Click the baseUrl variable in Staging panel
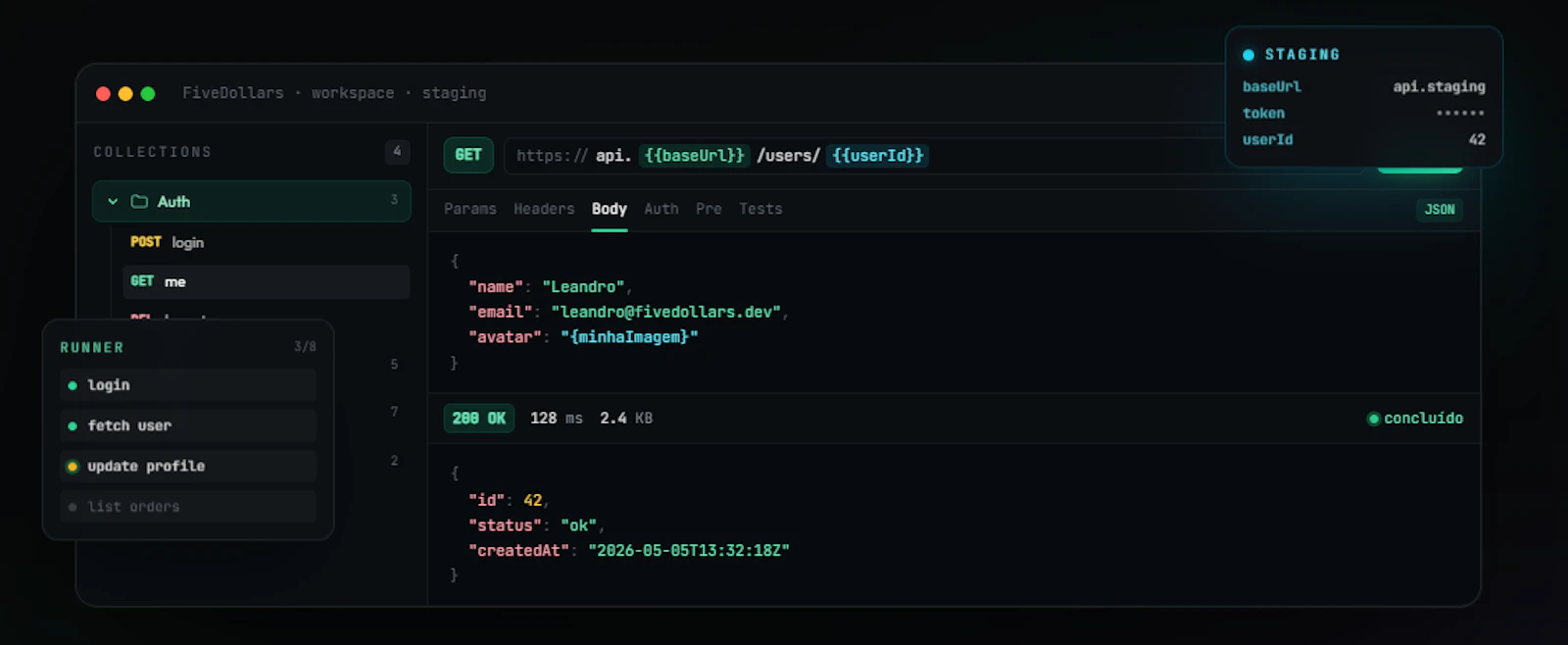This screenshot has height=645, width=1568. [1272, 86]
